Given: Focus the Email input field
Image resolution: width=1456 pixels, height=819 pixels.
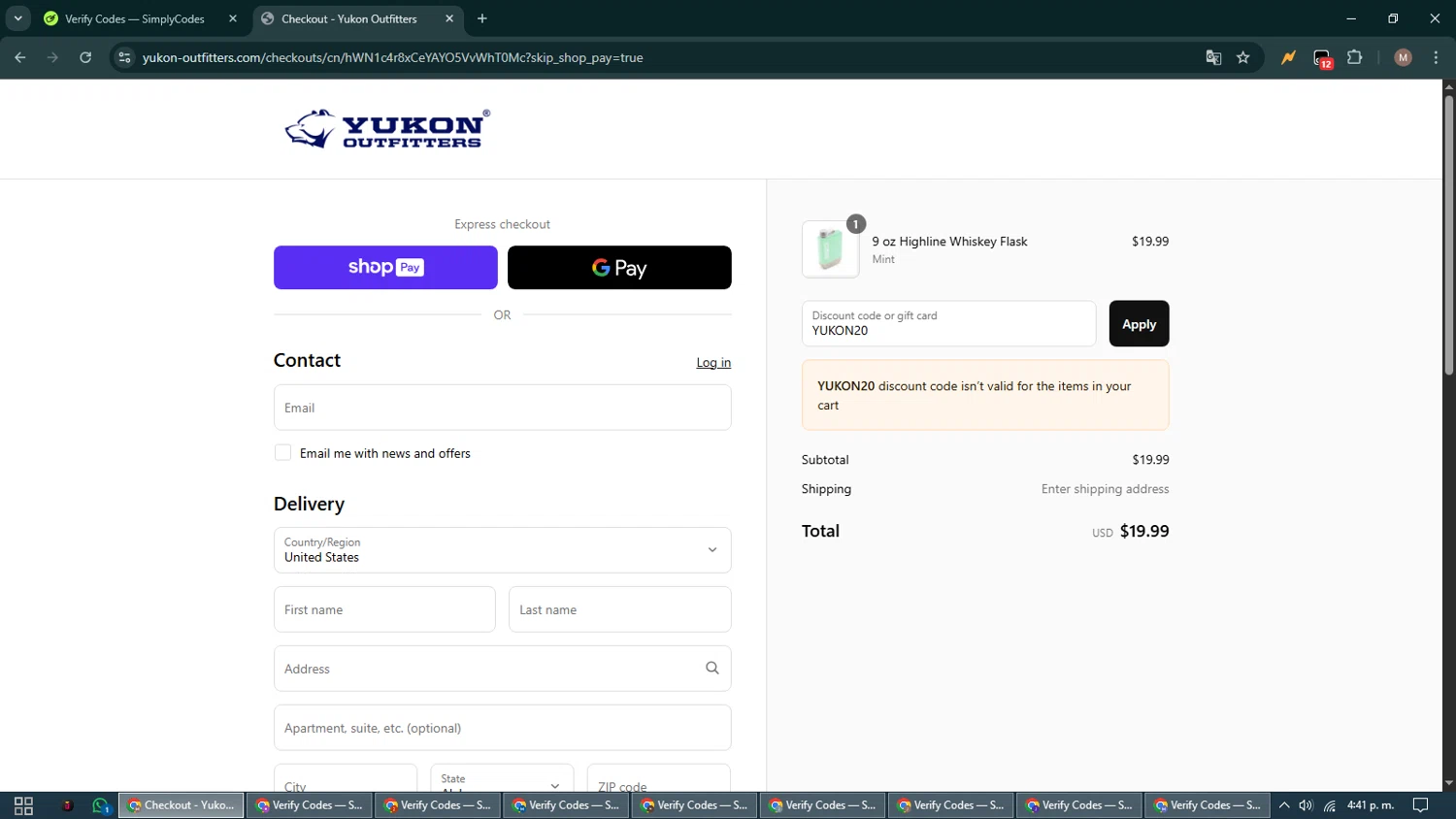Looking at the screenshot, I should coord(502,408).
